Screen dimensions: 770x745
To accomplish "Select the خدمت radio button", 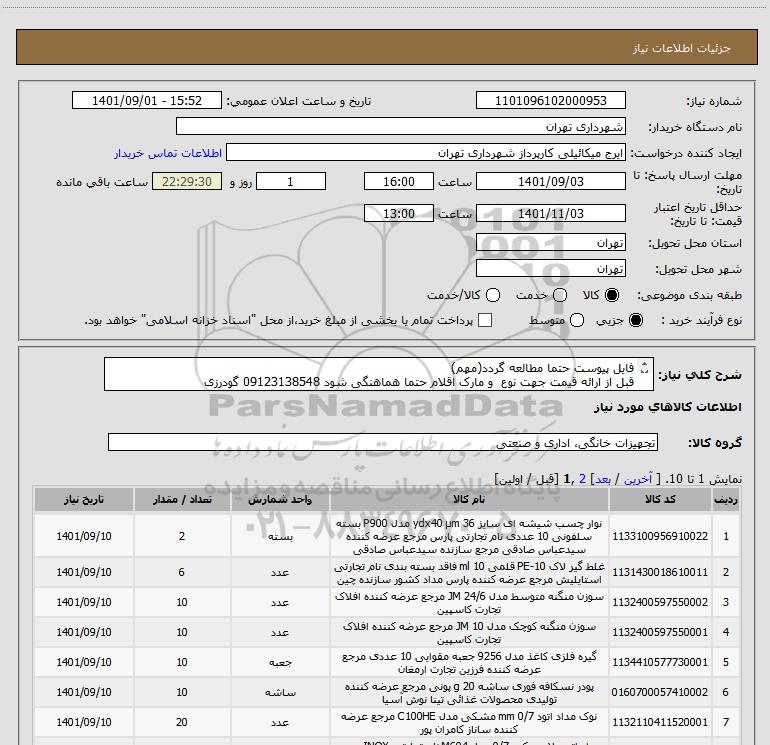I will point(560,295).
